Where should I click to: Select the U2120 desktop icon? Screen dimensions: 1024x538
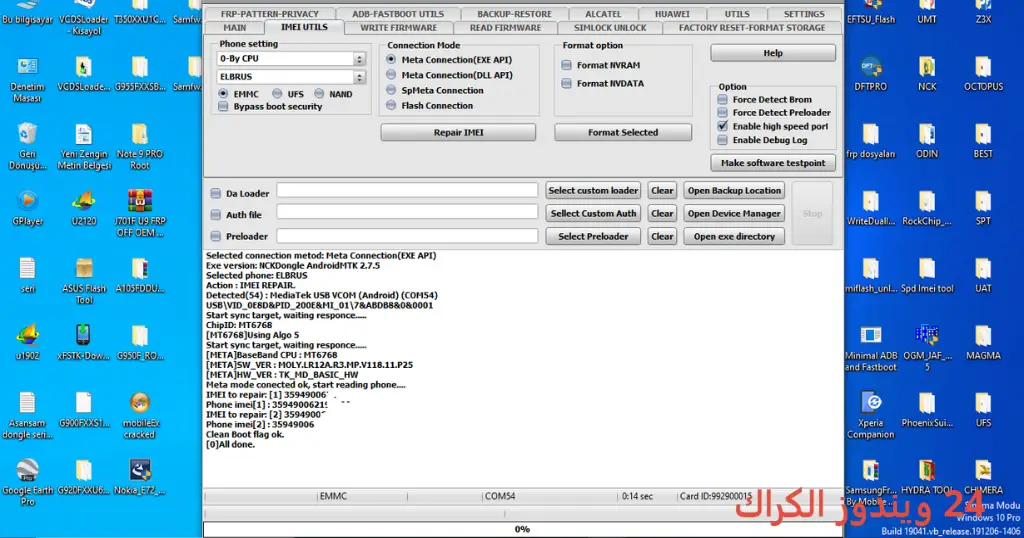(x=84, y=208)
